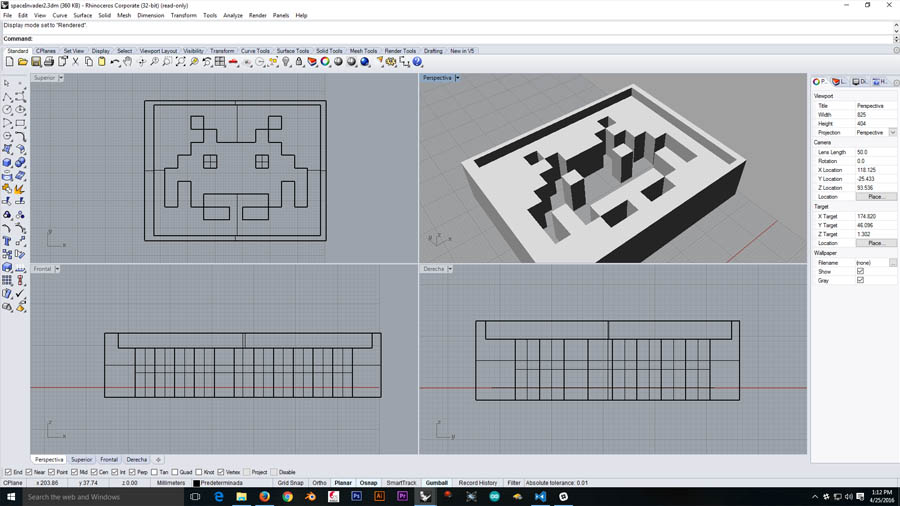Open the Superior viewport title dropdown arrow
The height and width of the screenshot is (506, 900).
[x=61, y=77]
